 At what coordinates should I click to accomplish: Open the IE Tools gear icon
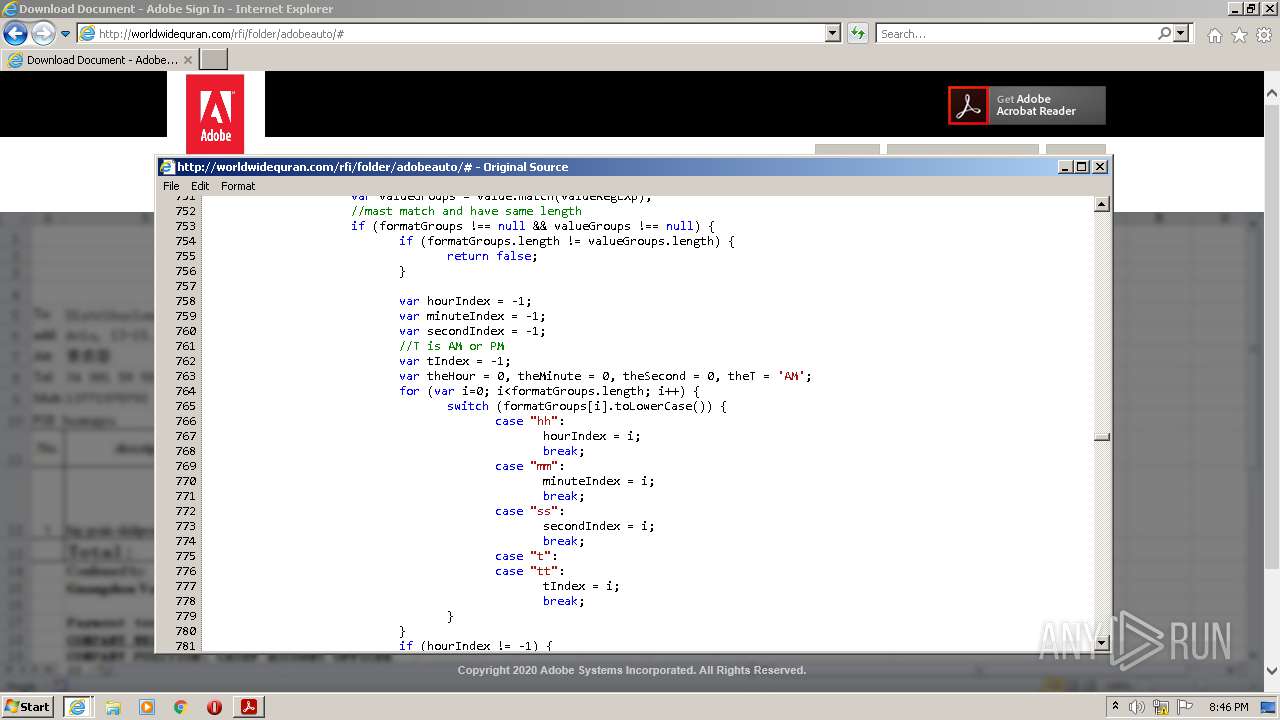coord(1264,35)
